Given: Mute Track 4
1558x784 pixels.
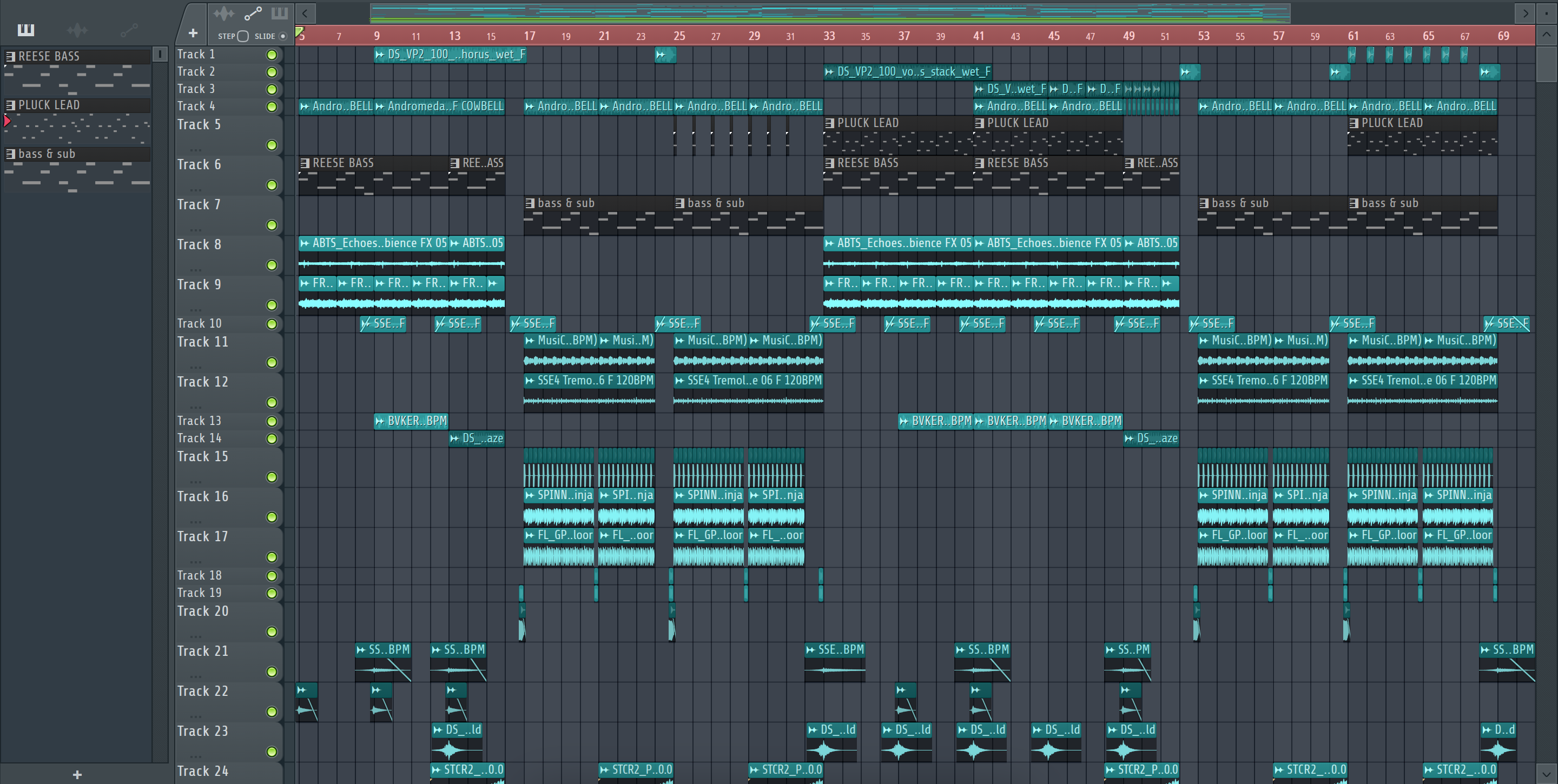Looking at the screenshot, I should point(272,107).
